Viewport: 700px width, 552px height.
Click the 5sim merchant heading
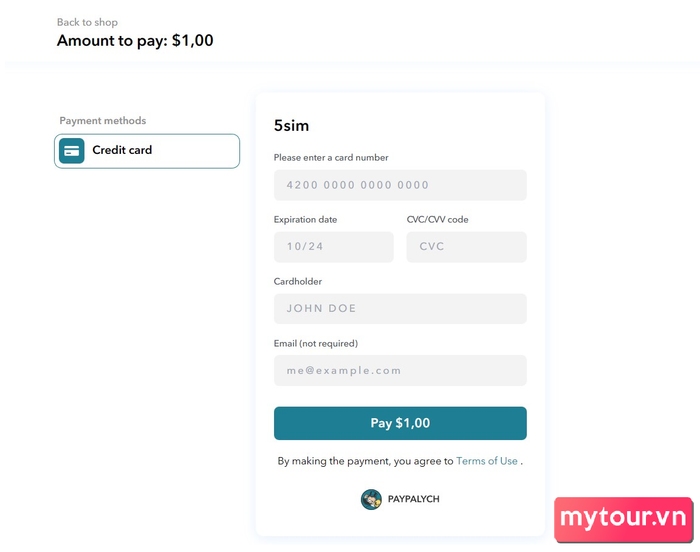[291, 125]
